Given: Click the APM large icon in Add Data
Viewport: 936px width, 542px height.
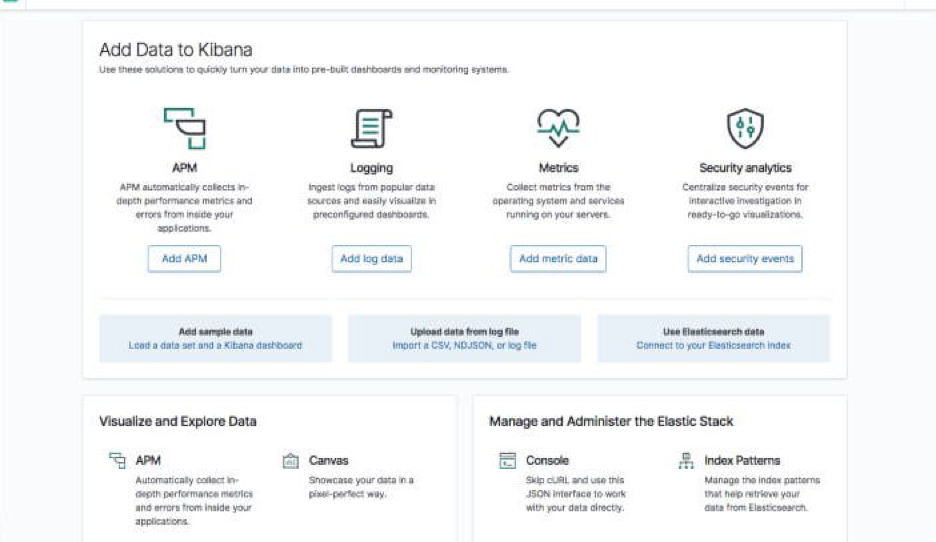Looking at the screenshot, I should [x=184, y=128].
